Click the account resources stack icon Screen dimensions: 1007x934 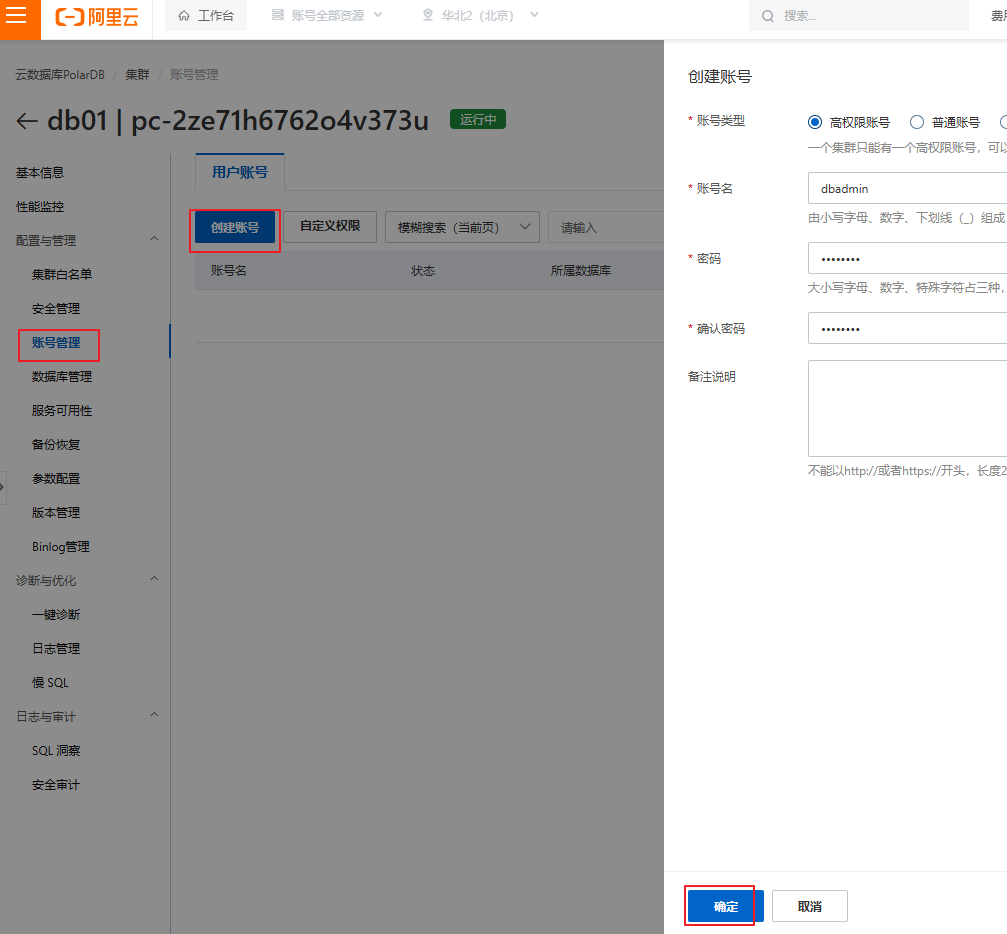click(277, 15)
